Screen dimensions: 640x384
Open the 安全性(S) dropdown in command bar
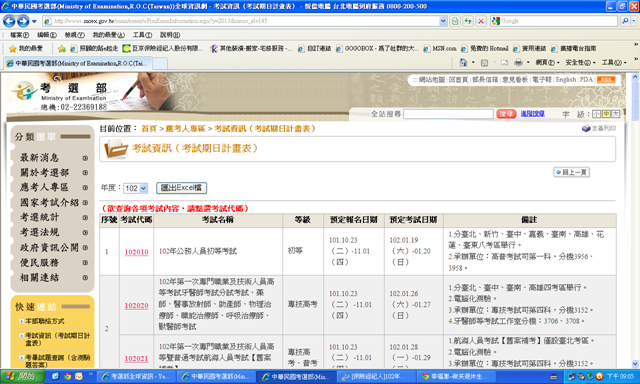pos(580,63)
